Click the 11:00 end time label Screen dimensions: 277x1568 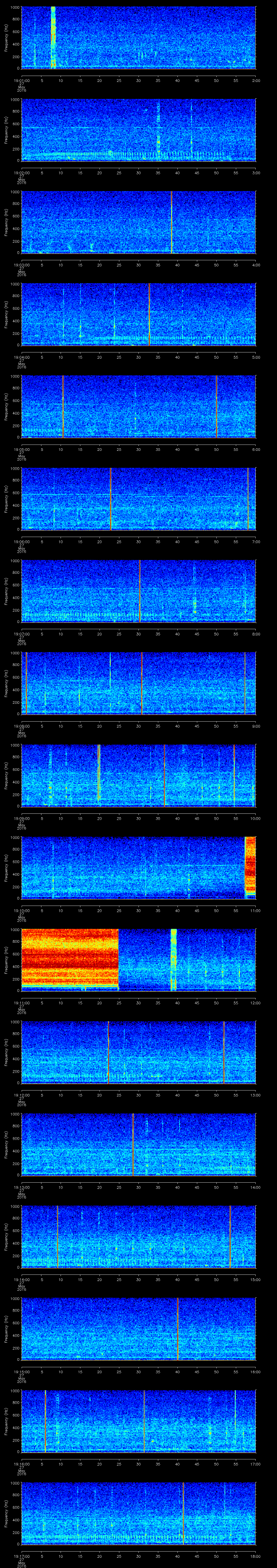(256, 910)
